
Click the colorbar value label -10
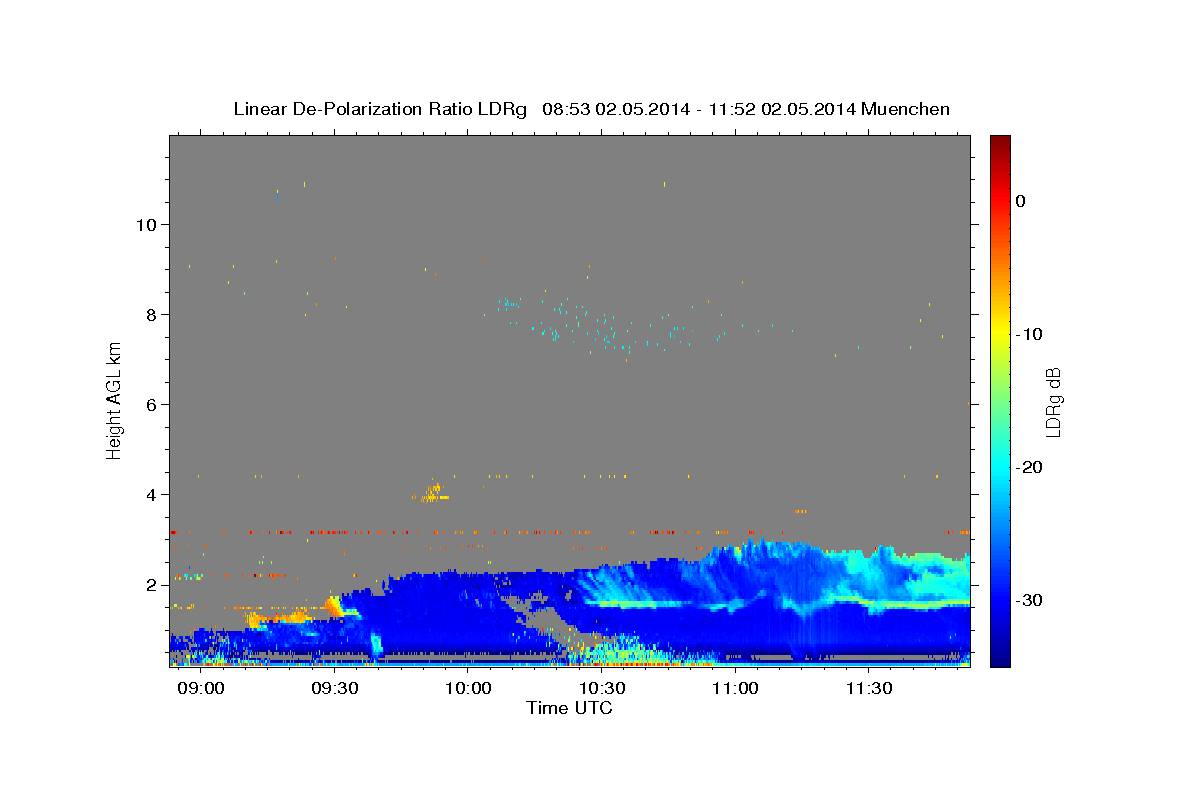point(1029,334)
